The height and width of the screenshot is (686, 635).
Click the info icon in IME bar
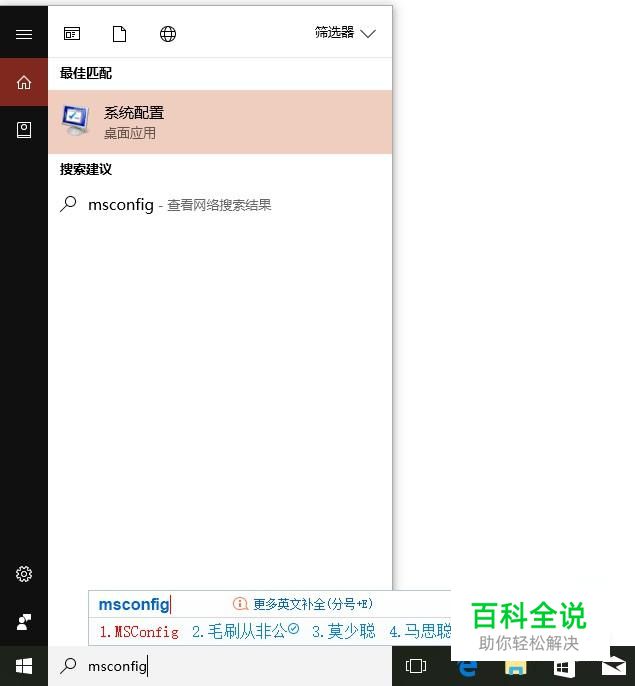(240, 604)
